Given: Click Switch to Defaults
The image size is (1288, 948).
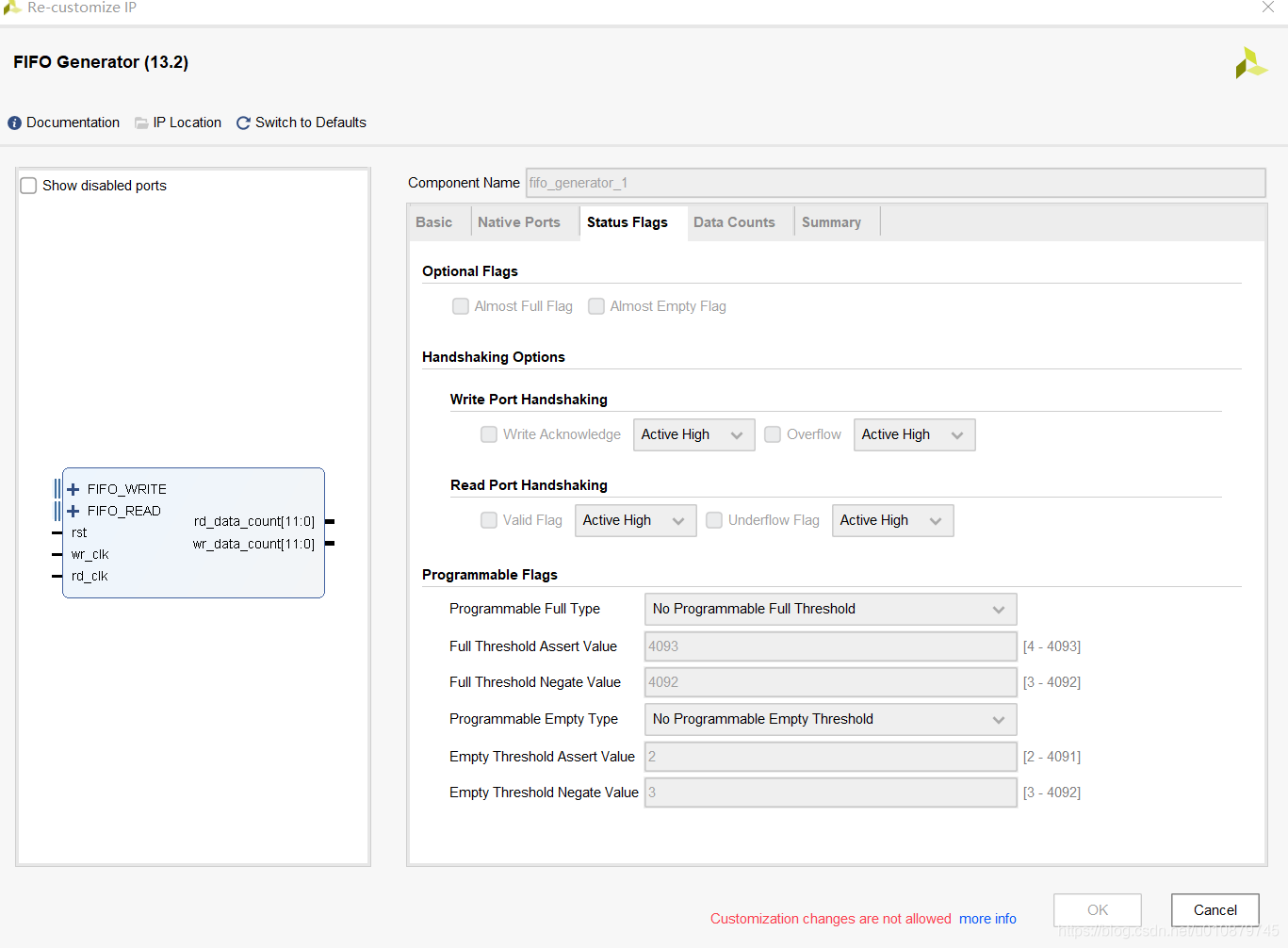Looking at the screenshot, I should pos(311,123).
